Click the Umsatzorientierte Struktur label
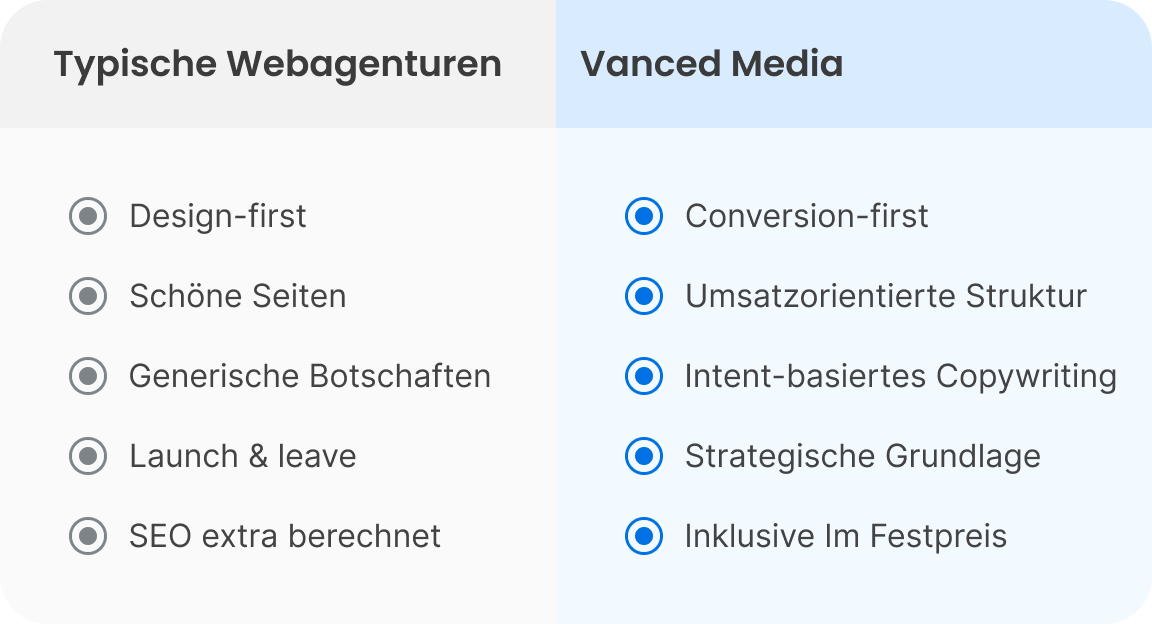1152x624 pixels. (x=885, y=296)
